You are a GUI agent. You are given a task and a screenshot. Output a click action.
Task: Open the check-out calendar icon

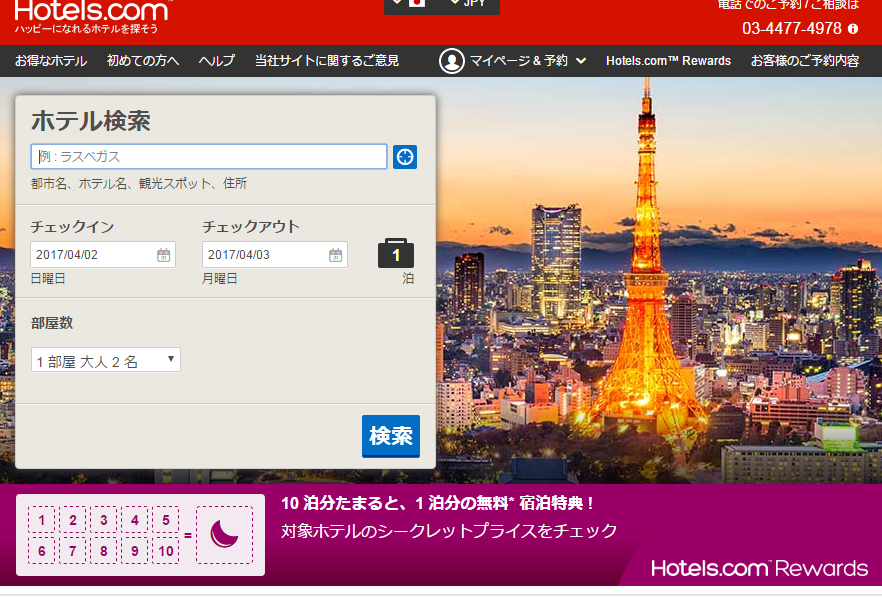[x=337, y=254]
